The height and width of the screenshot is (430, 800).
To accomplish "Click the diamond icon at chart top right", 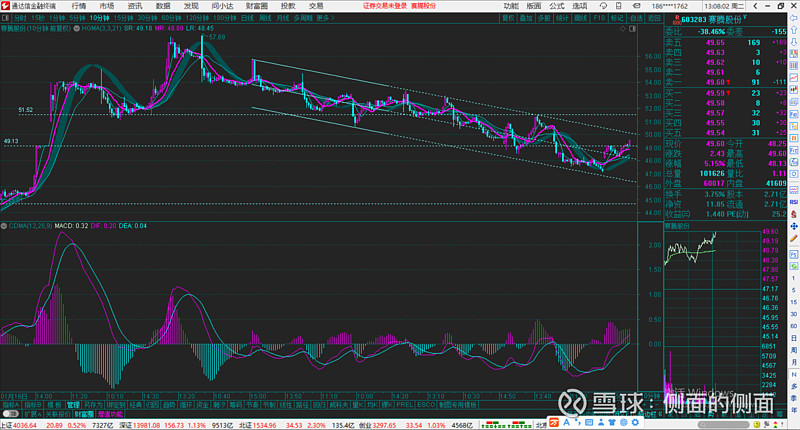I will (x=623, y=29).
